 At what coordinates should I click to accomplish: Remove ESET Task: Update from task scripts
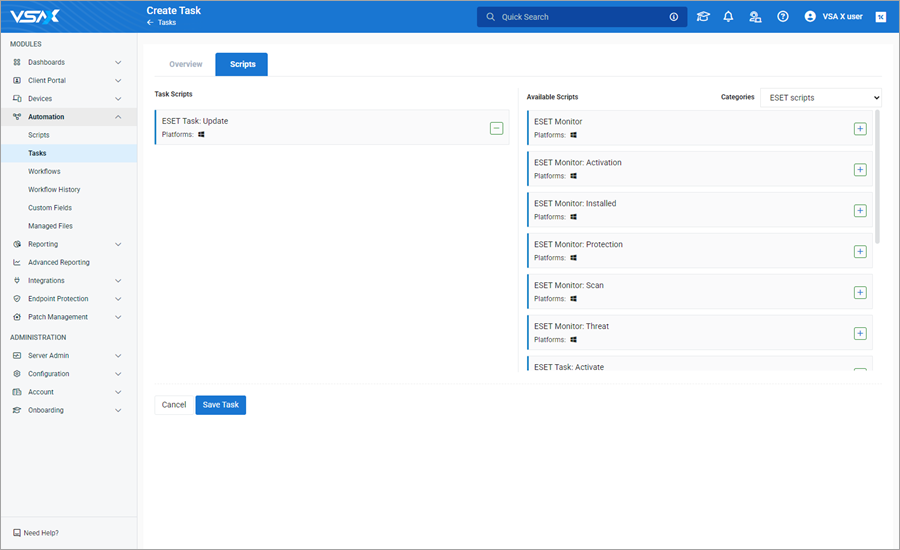[496, 128]
